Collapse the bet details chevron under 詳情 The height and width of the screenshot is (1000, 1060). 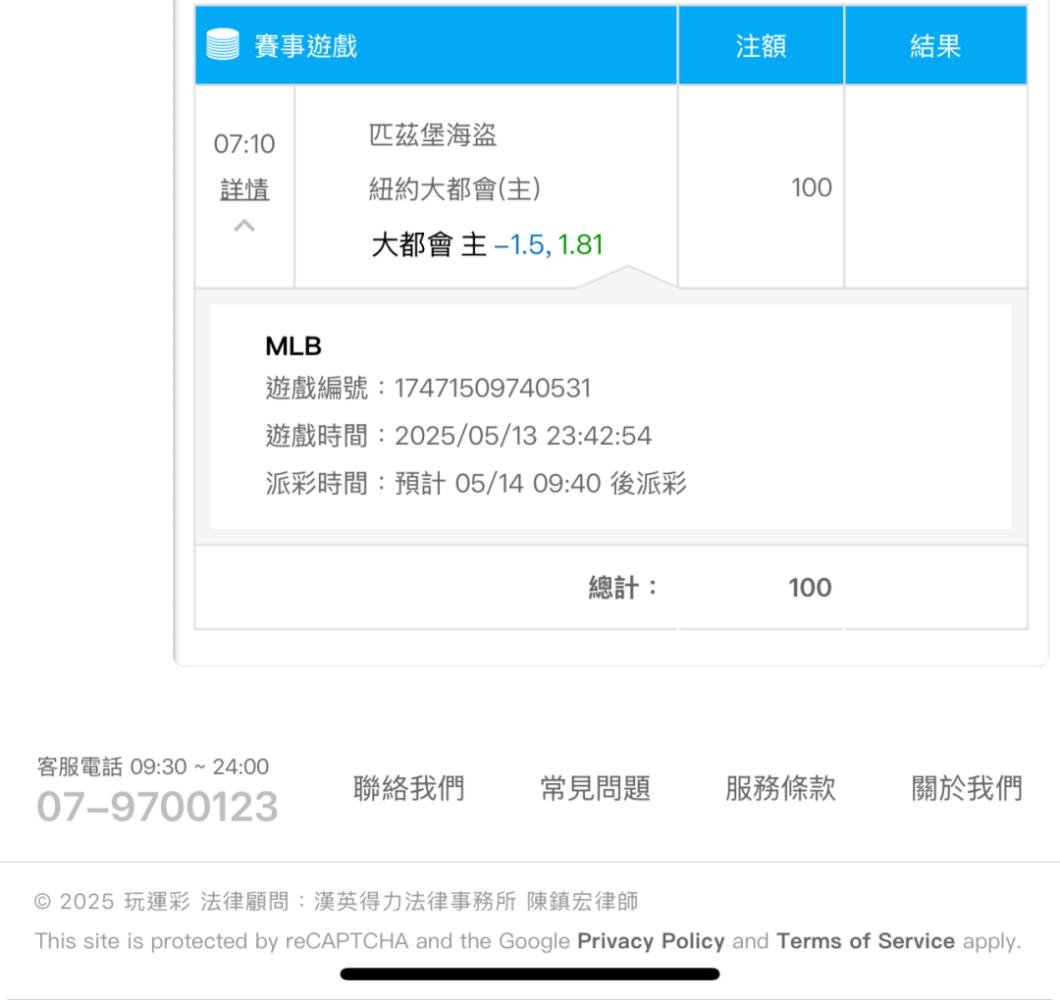click(244, 226)
